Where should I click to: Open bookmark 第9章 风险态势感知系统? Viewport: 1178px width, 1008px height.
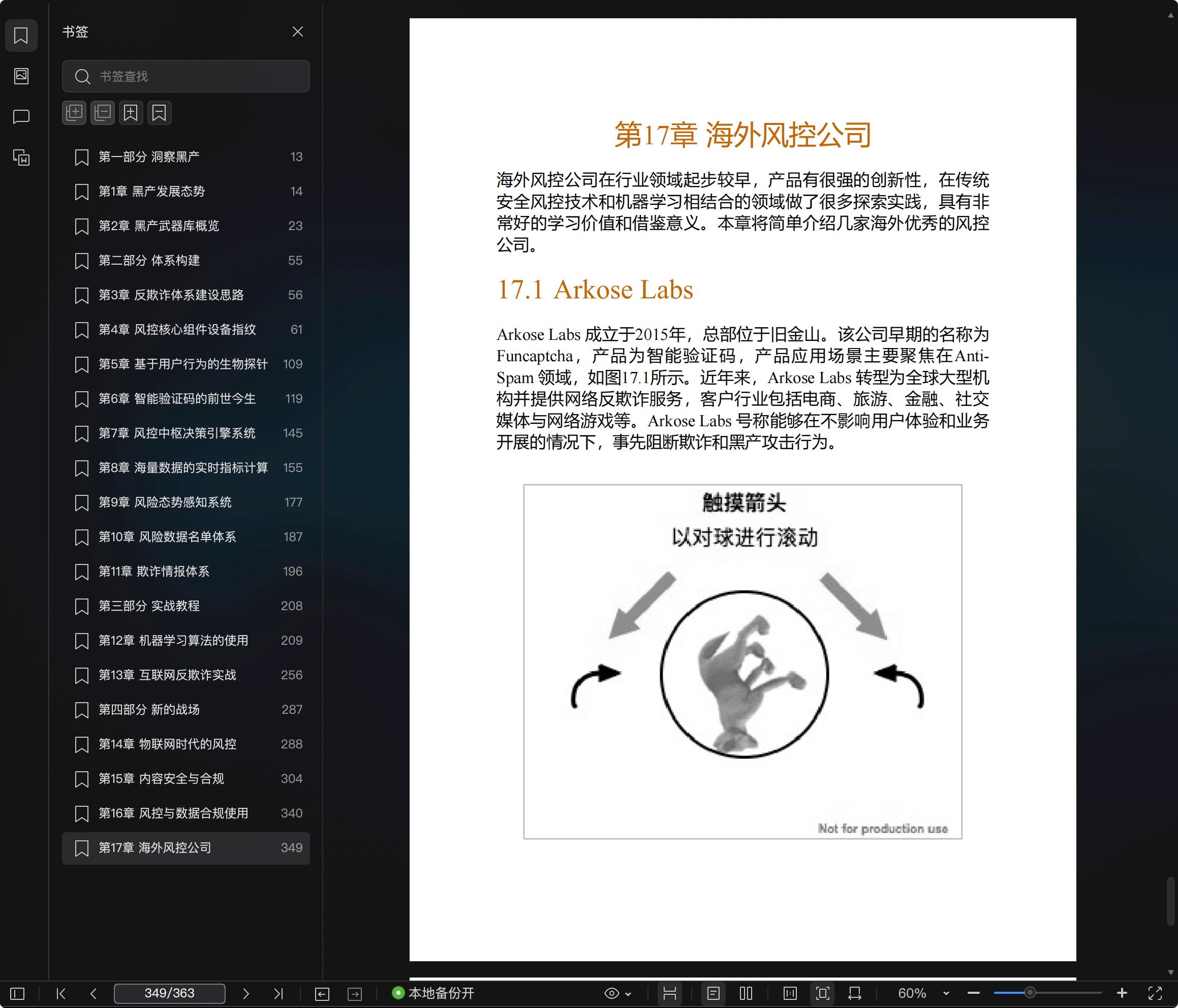pyautogui.click(x=186, y=502)
